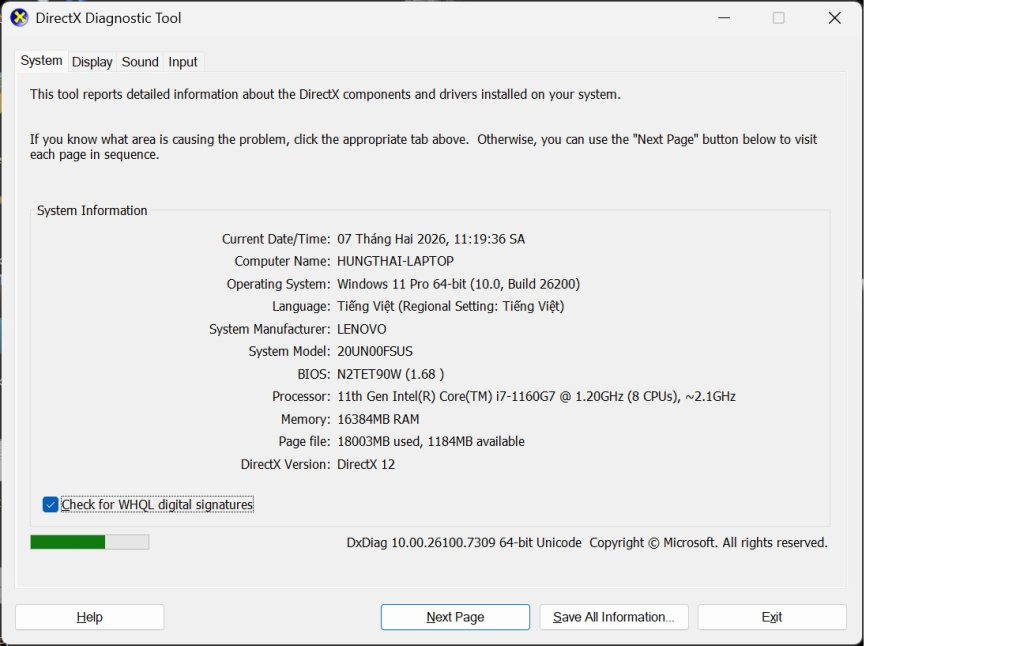1024x646 pixels.
Task: Open the Input tab
Action: (183, 62)
